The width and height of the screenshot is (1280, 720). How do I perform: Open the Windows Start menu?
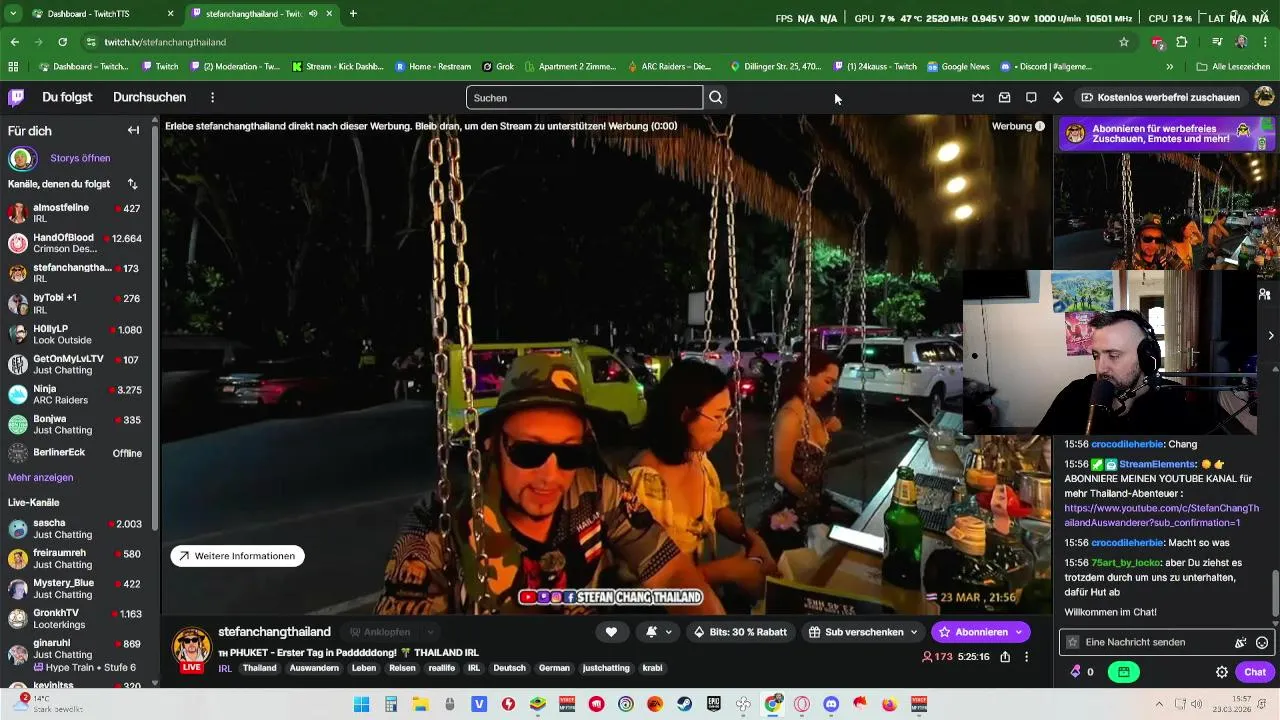pos(362,704)
